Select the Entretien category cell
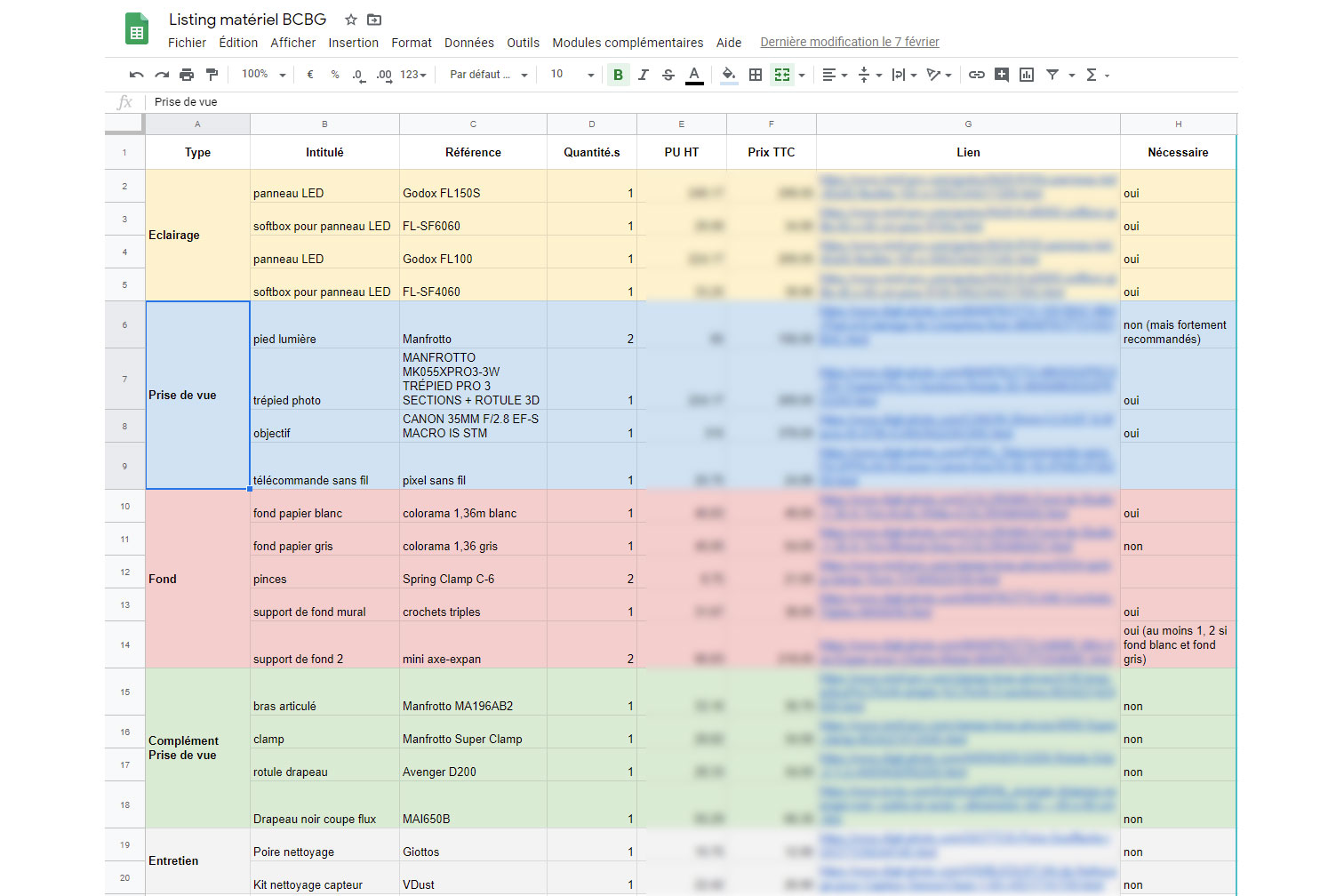The image size is (1344, 896). pos(197,860)
